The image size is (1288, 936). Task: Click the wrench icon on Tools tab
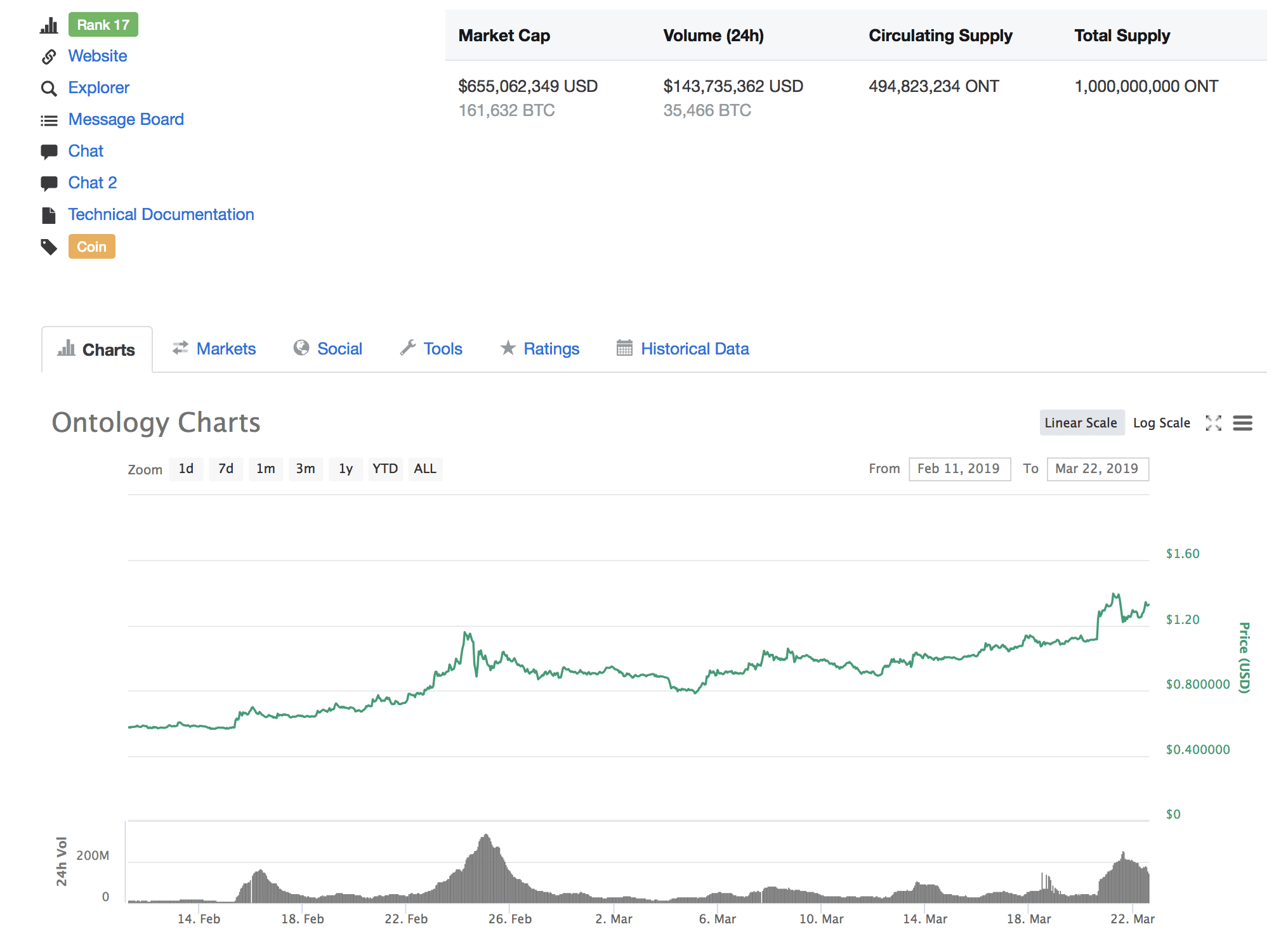pos(408,348)
